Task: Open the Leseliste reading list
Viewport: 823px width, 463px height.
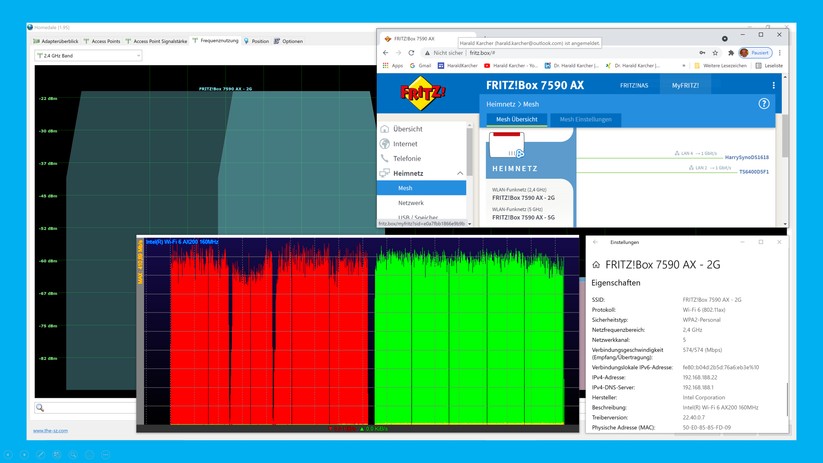Action: pos(769,66)
